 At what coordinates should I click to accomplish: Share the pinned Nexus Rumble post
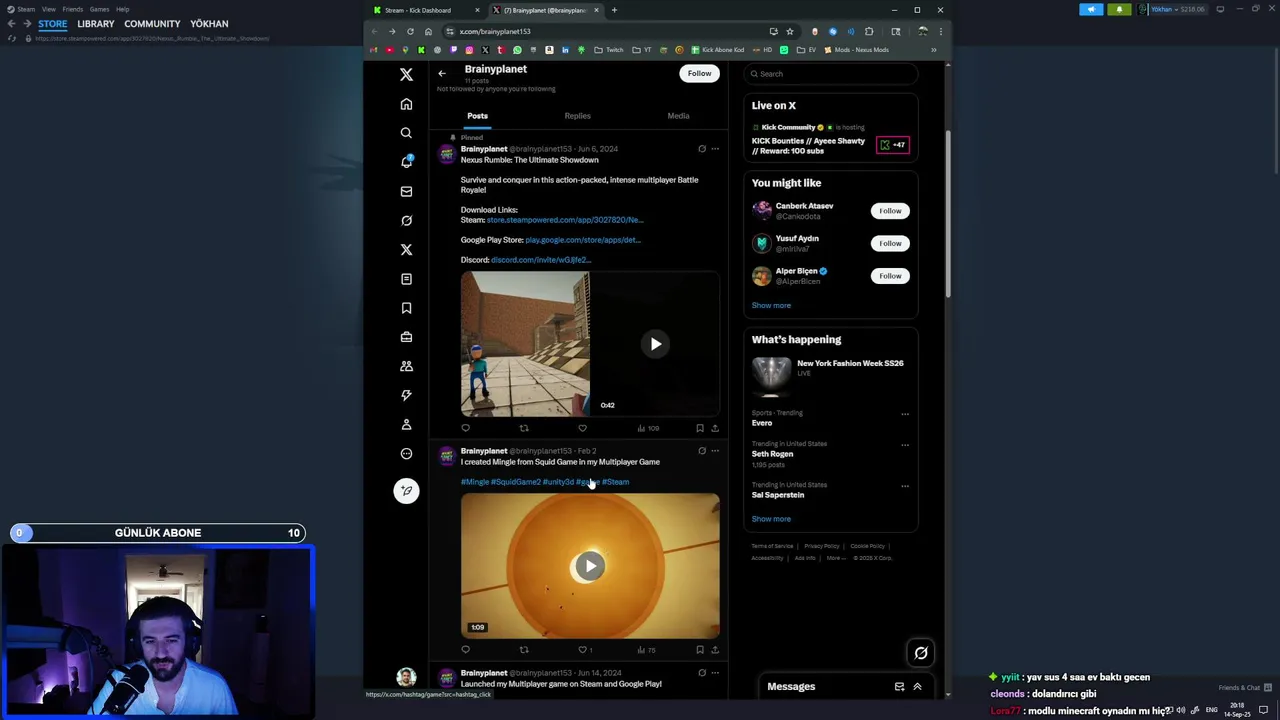click(x=714, y=428)
